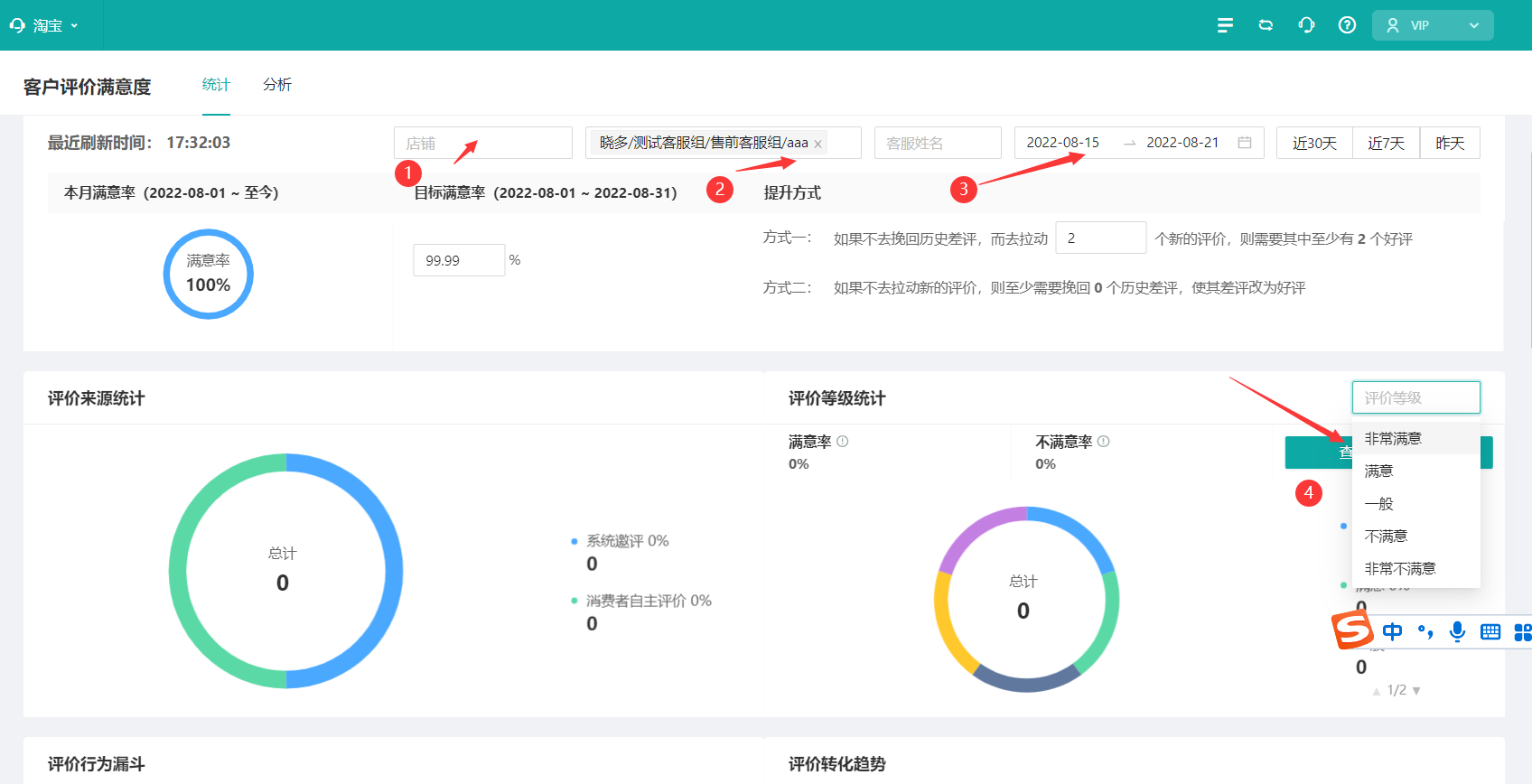Image resolution: width=1532 pixels, height=784 pixels.
Task: Click the VIP user avatar icon
Action: click(1393, 25)
